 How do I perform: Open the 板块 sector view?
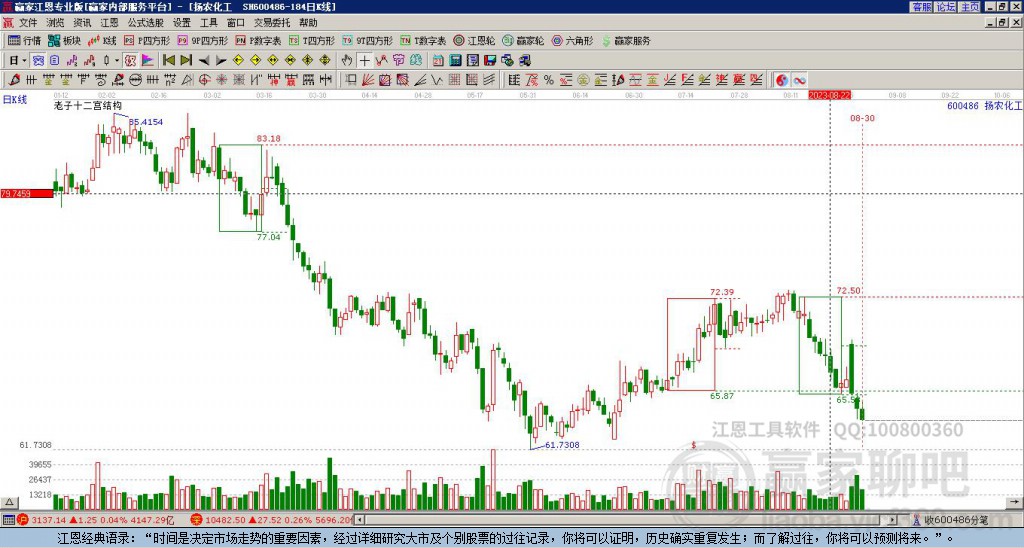click(64, 40)
